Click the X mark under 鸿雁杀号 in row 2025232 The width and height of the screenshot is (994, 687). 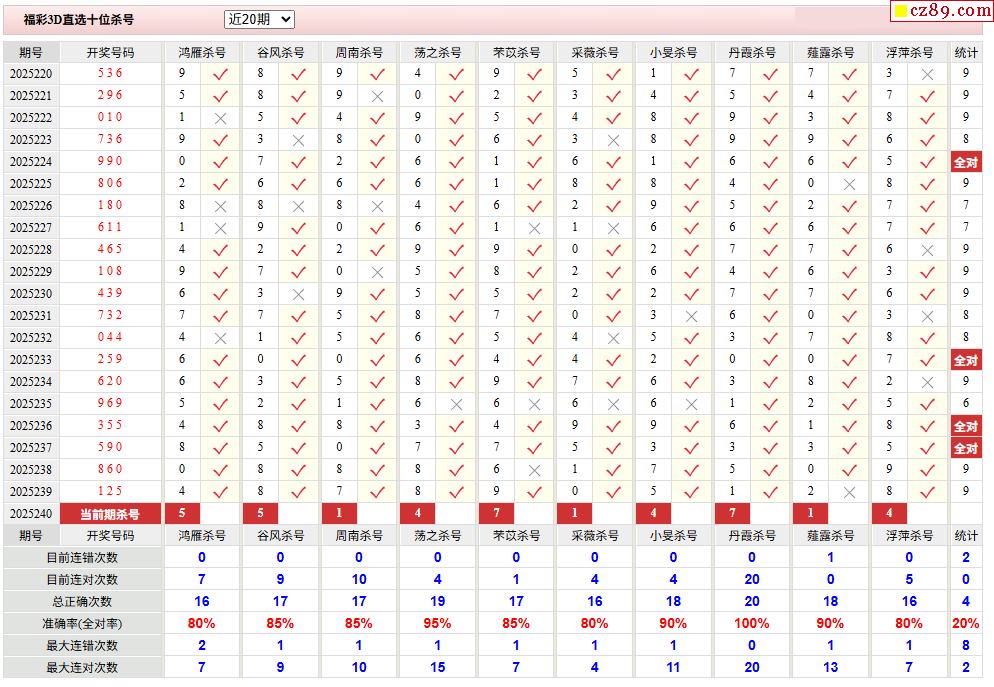tap(220, 338)
